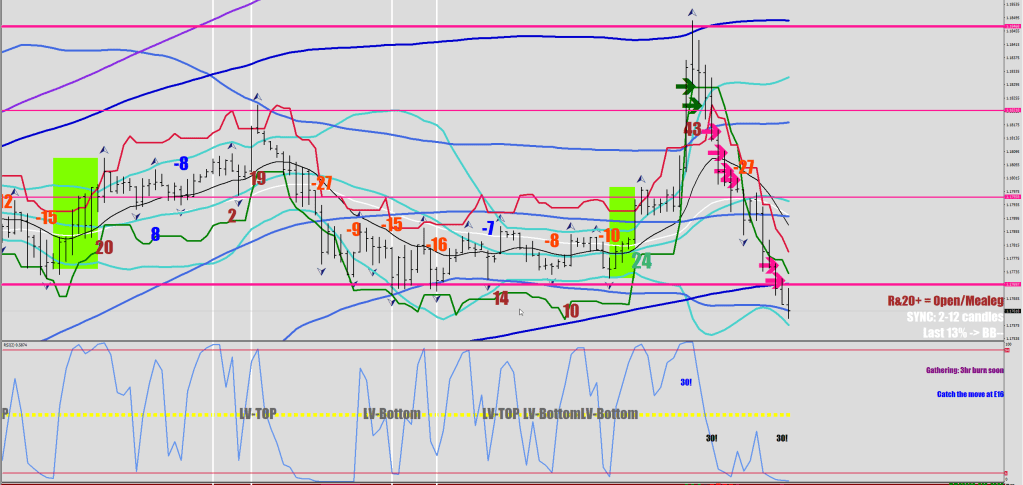
Task: Click the orange -16 value label
Action: point(435,244)
